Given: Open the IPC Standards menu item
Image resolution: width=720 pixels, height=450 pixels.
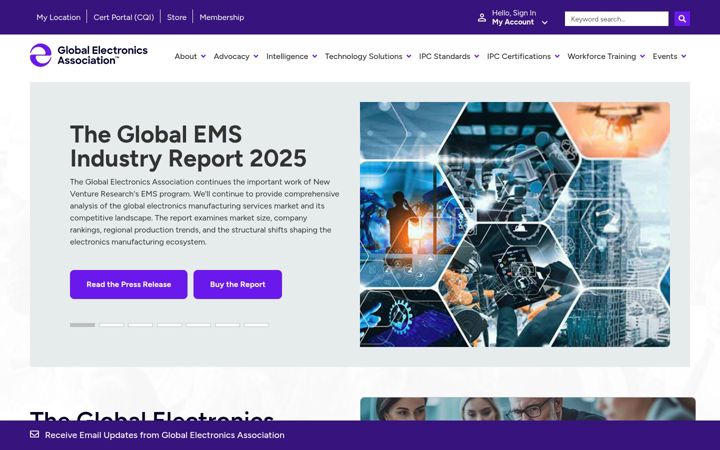Looking at the screenshot, I should click(x=444, y=56).
